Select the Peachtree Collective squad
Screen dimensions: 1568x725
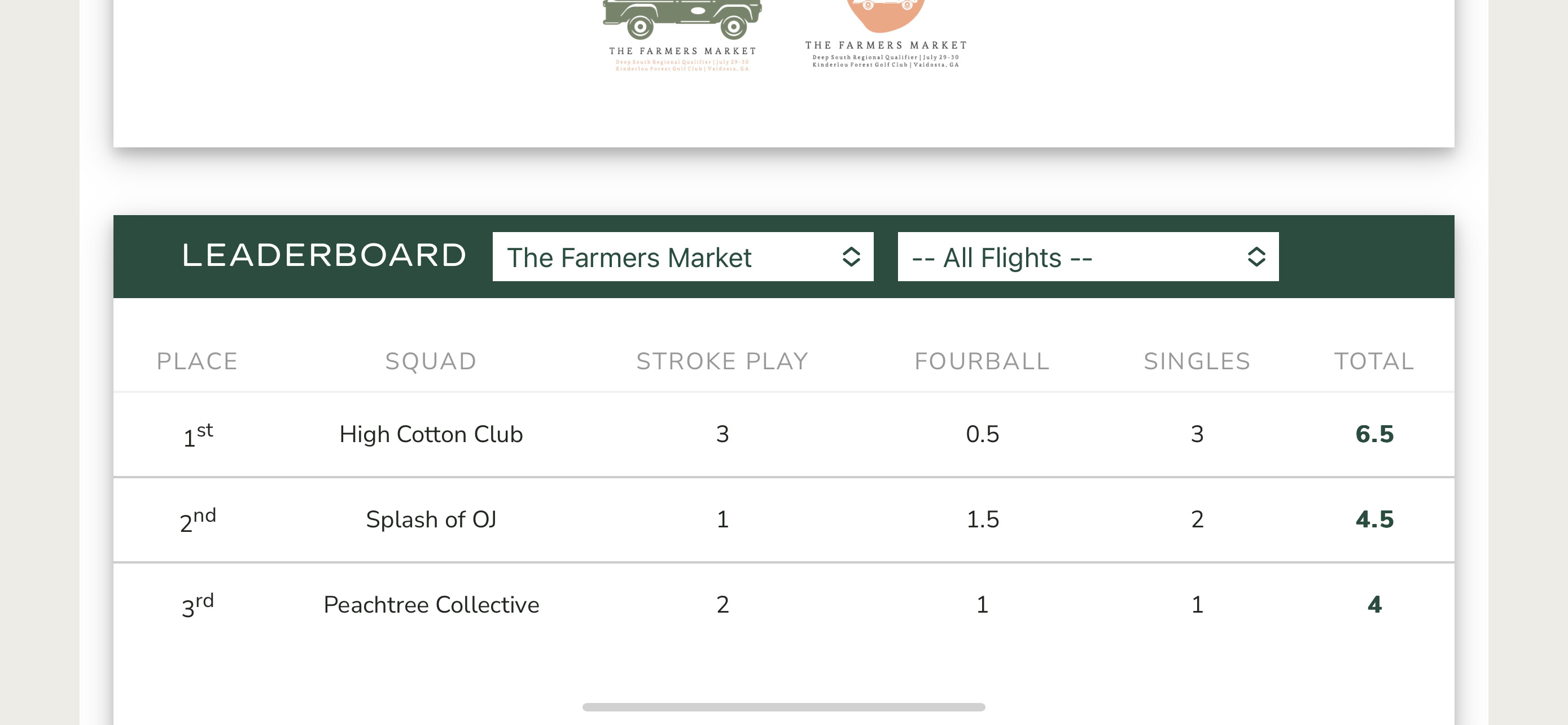(x=431, y=605)
